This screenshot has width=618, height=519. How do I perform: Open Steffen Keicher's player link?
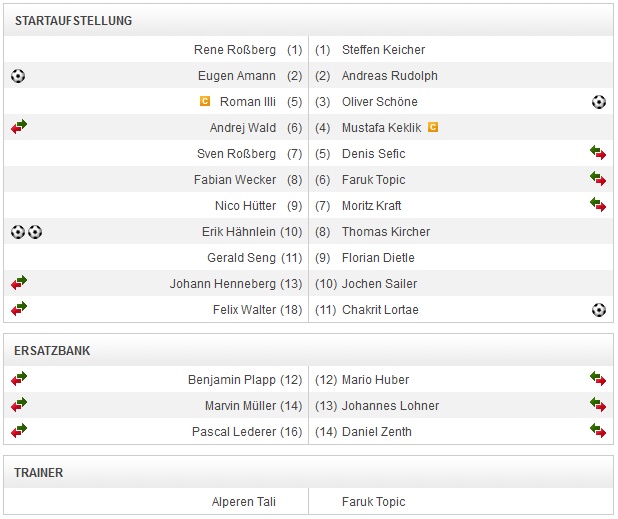point(383,50)
